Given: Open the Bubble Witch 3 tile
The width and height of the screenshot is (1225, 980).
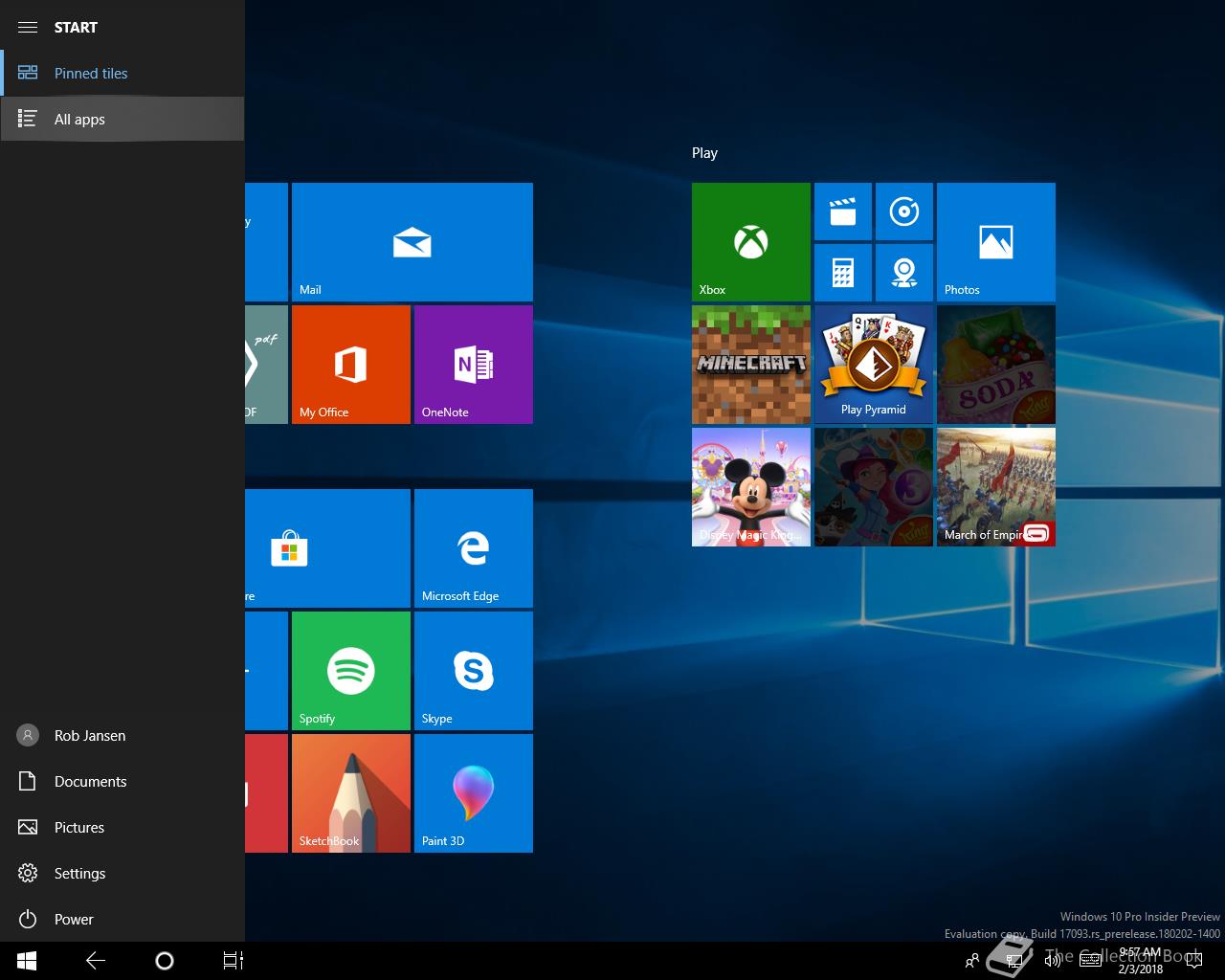Looking at the screenshot, I should click(x=874, y=487).
